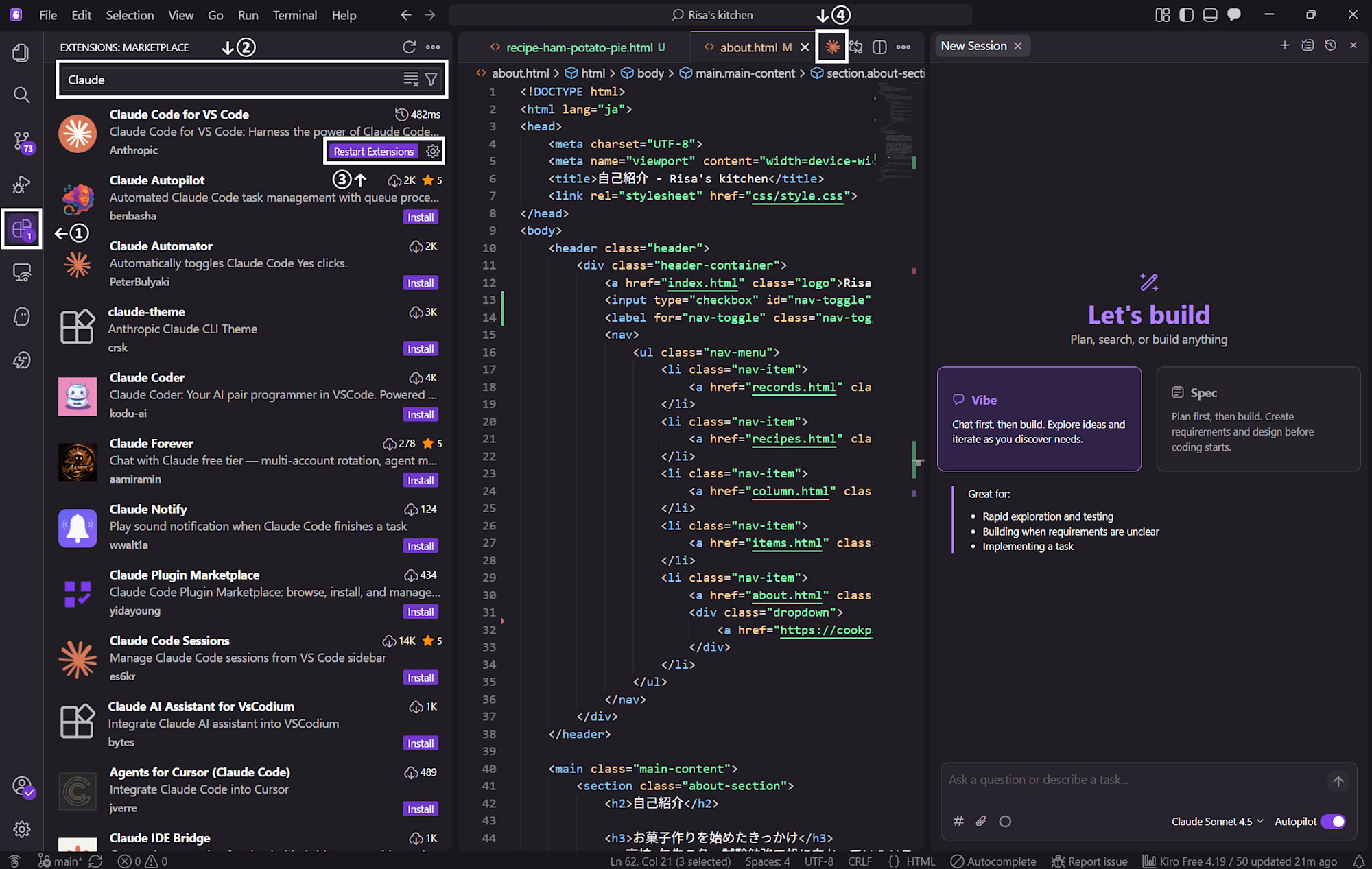Open the Claude Sonnet 4.5 model dropdown

[1216, 821]
